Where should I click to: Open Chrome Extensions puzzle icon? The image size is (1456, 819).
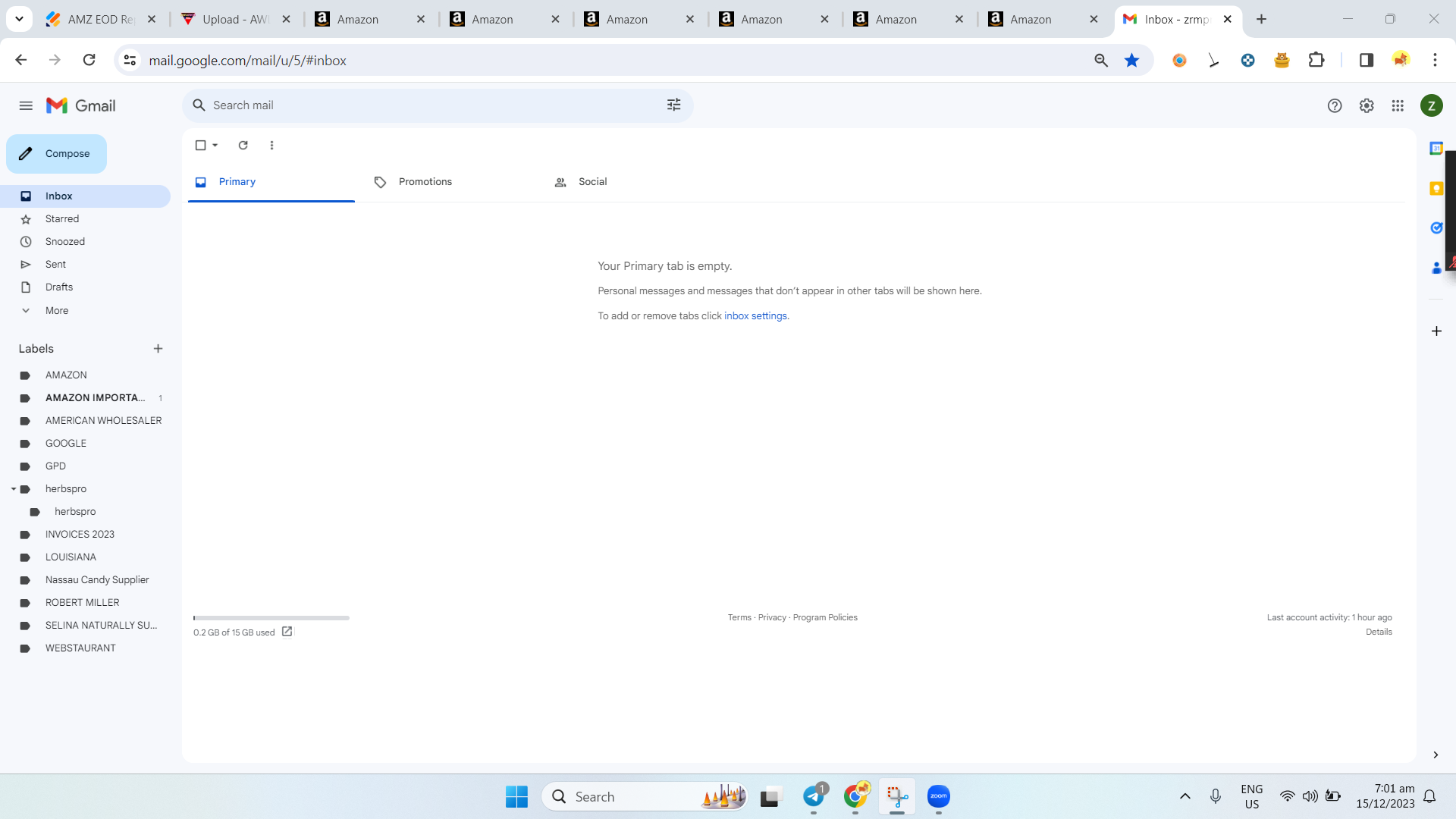1316,60
